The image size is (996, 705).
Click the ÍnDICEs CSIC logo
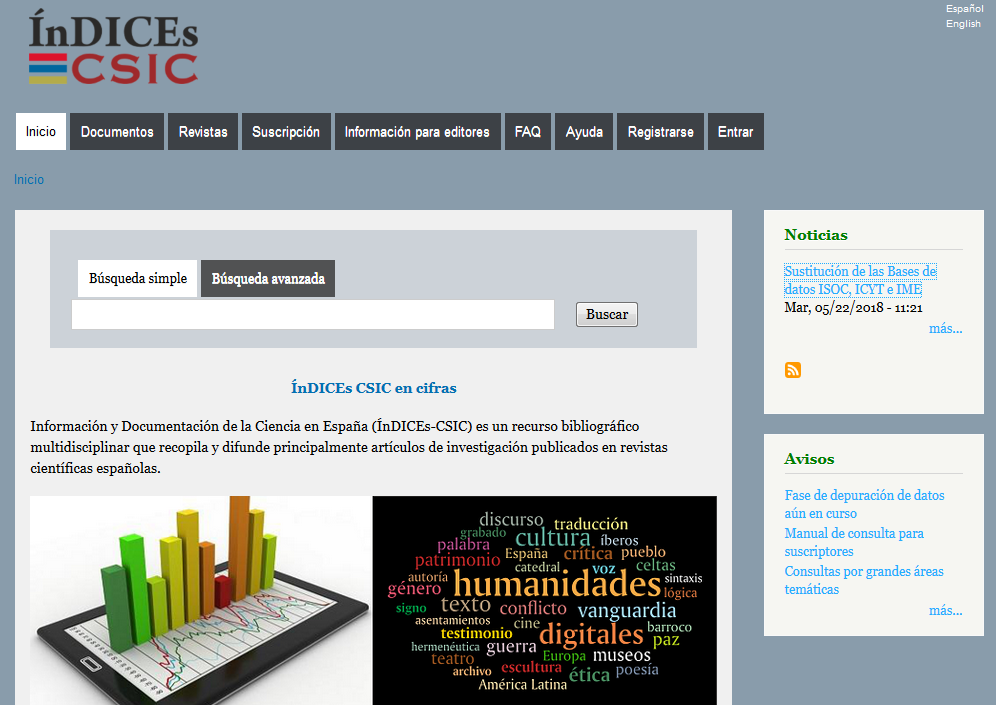point(113,48)
